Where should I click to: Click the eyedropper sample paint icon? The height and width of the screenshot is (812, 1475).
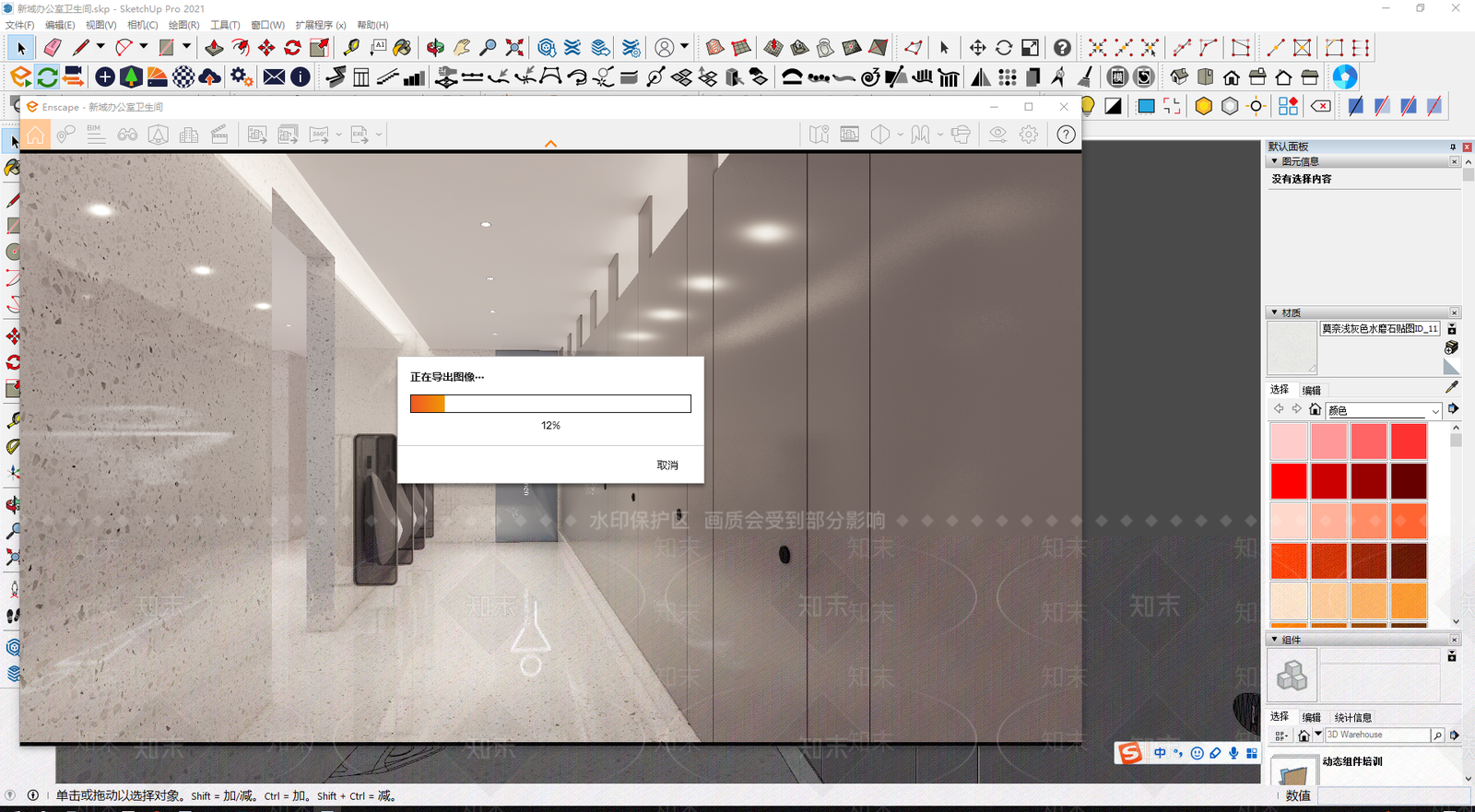coord(1452,387)
